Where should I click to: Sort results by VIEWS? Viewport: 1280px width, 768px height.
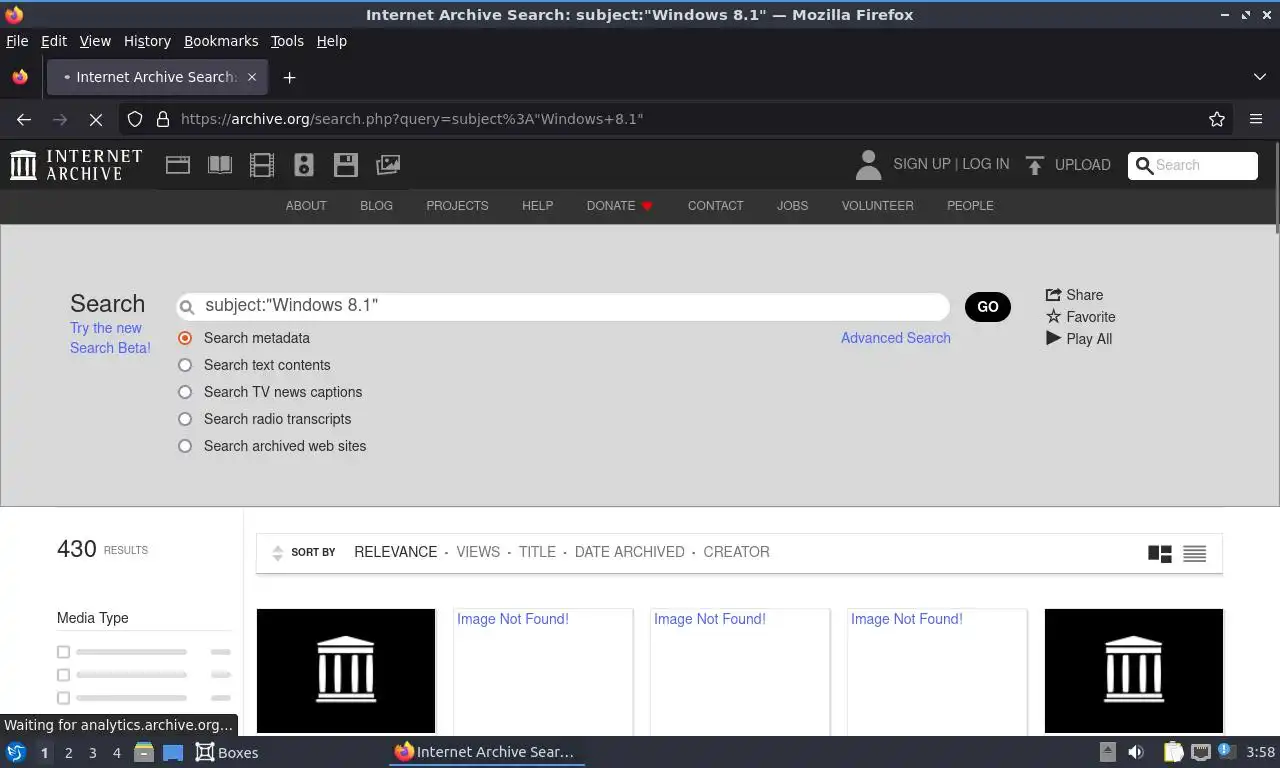coord(478,552)
